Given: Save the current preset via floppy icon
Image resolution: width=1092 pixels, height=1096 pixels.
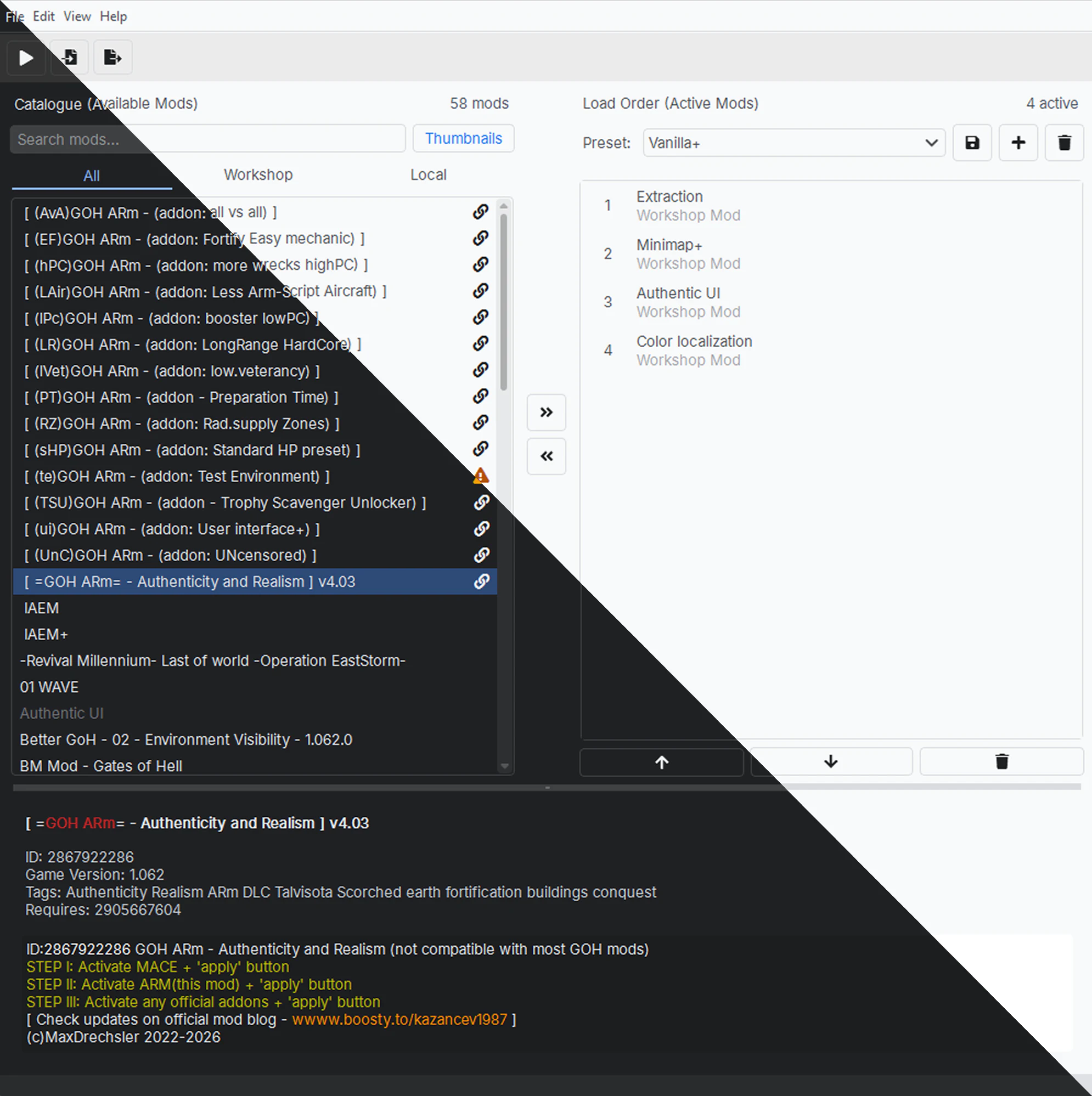Looking at the screenshot, I should point(972,143).
